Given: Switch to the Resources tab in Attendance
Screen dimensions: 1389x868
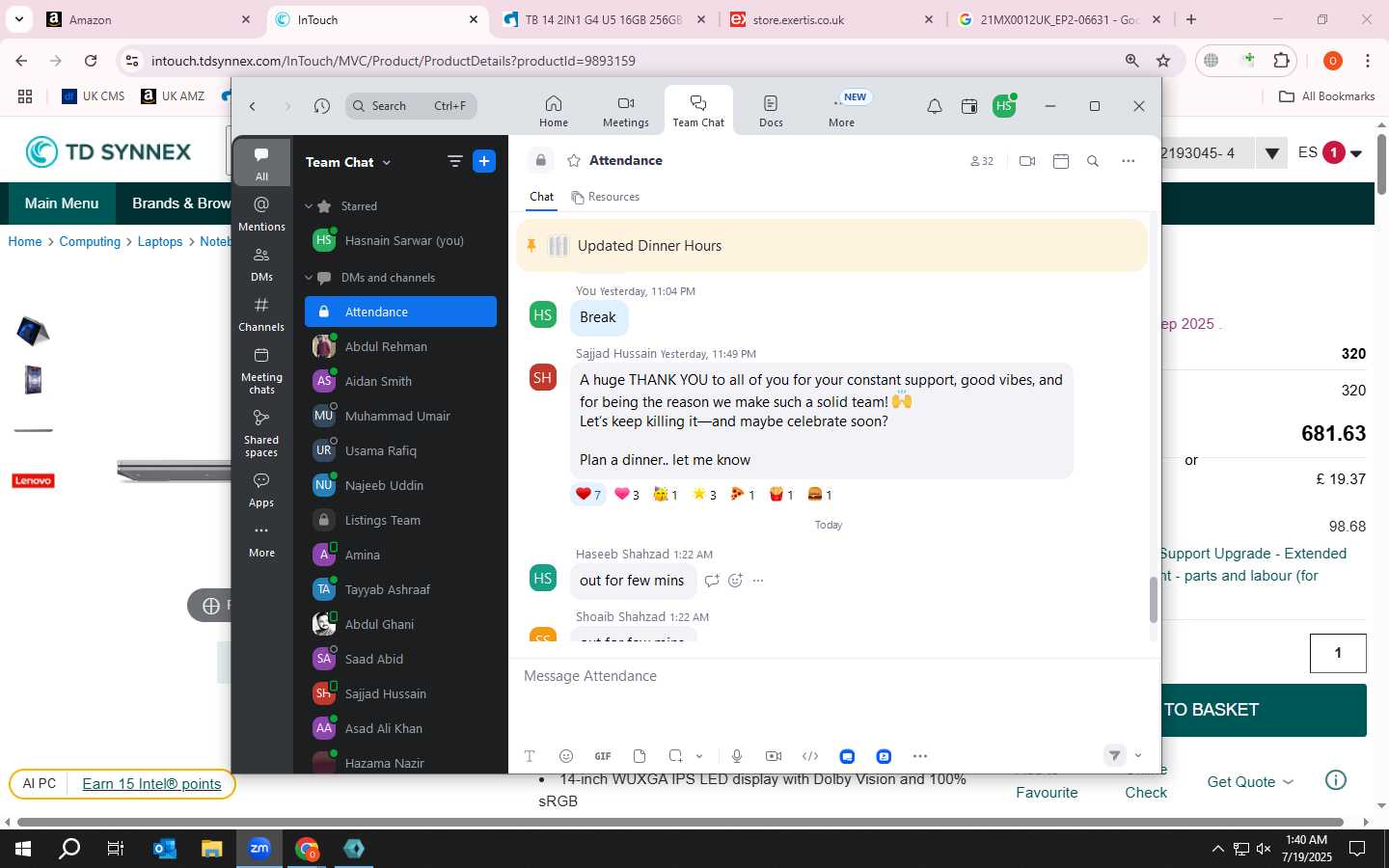Looking at the screenshot, I should [x=606, y=197].
